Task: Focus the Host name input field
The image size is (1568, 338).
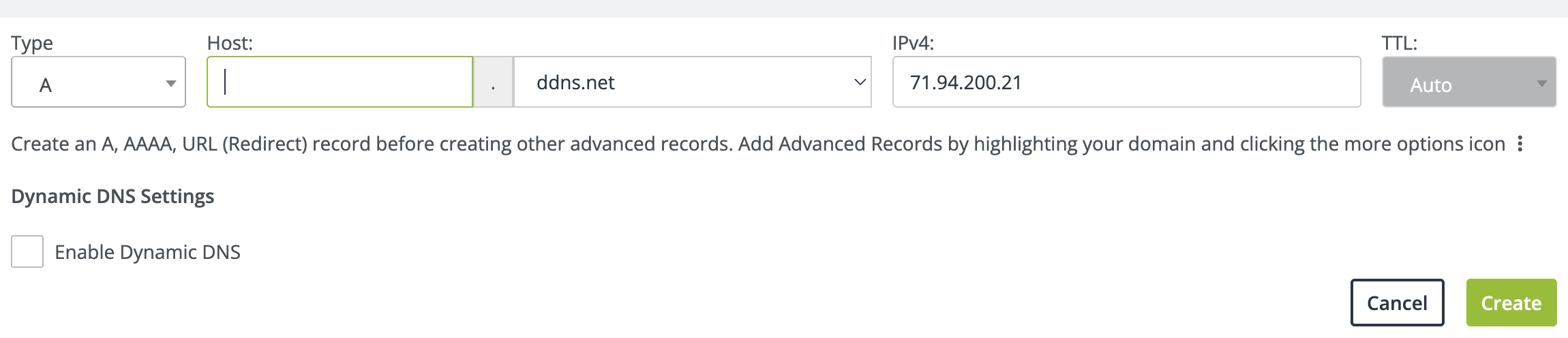Action: click(x=340, y=82)
